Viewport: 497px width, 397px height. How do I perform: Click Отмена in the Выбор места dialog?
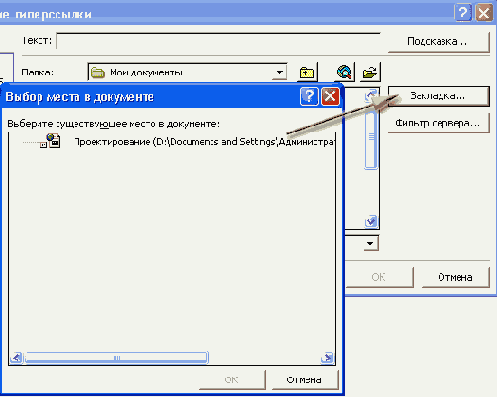(x=305, y=380)
